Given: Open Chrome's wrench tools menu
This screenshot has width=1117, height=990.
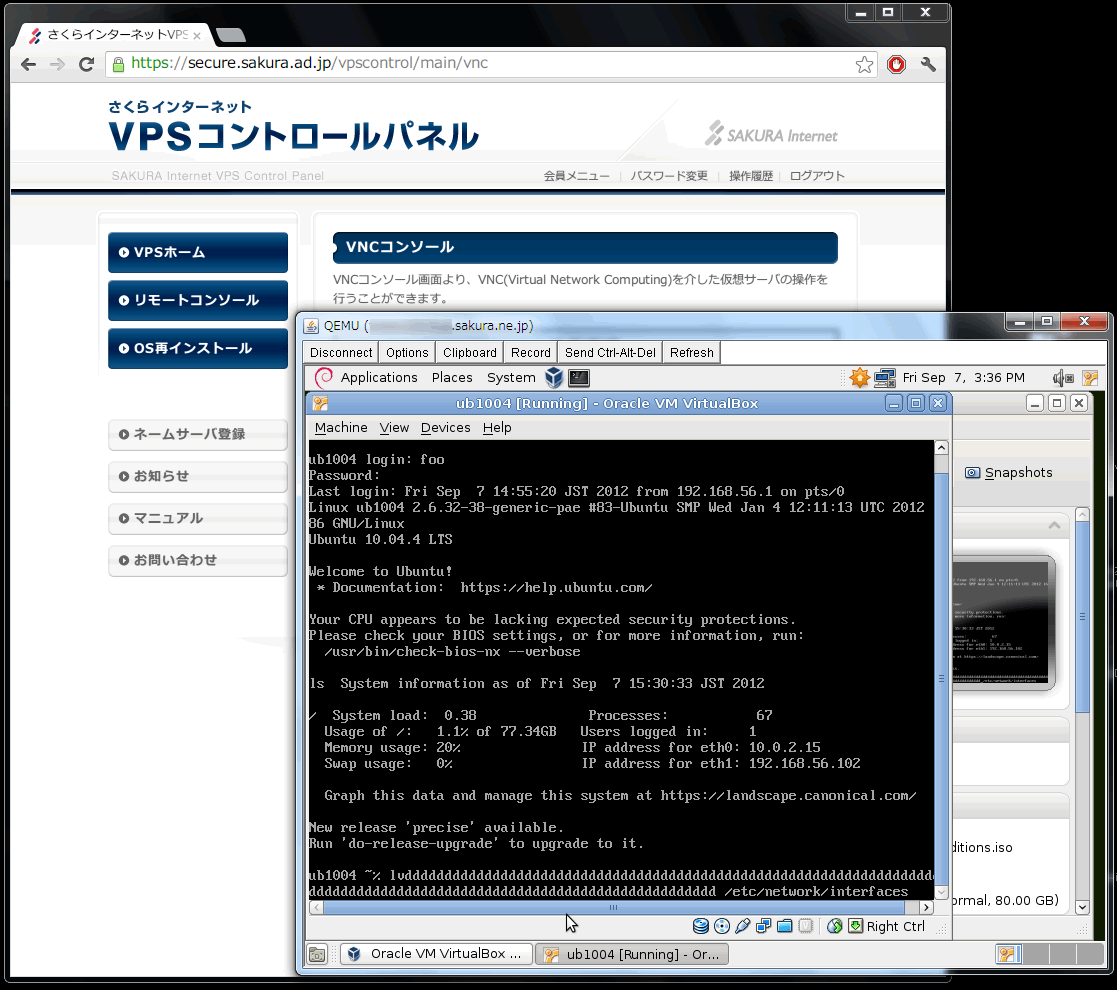Looking at the screenshot, I should (x=927, y=63).
